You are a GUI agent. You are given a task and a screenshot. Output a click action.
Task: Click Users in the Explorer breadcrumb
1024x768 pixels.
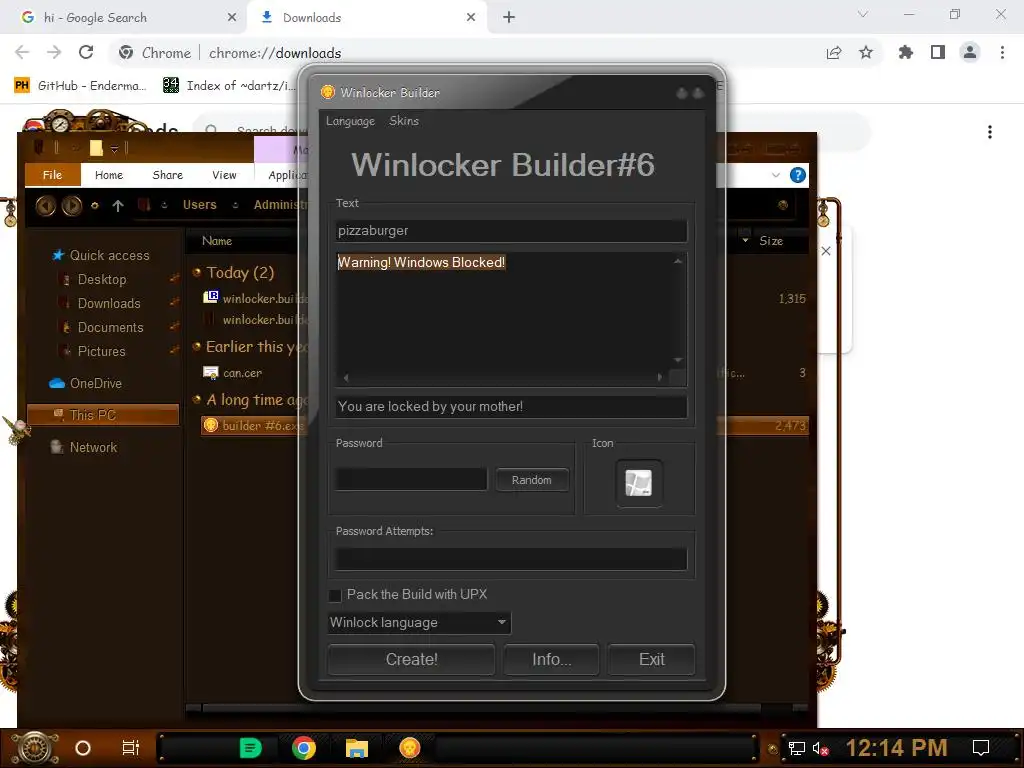click(199, 205)
